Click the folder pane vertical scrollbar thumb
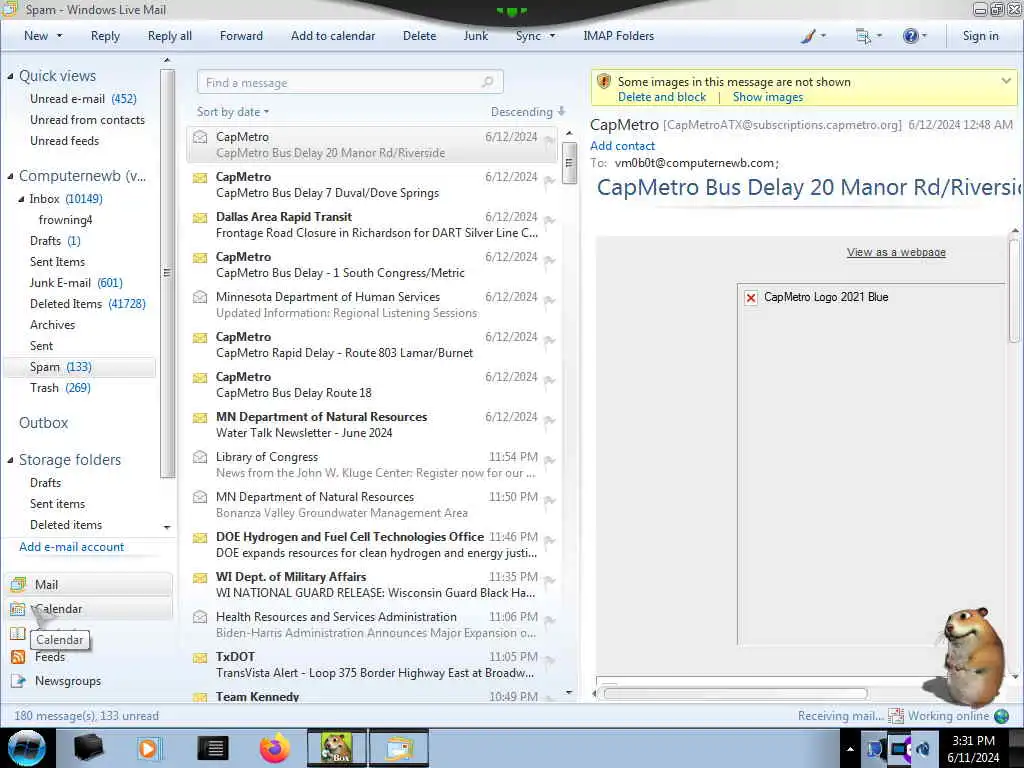This screenshot has width=1024, height=768. (167, 273)
